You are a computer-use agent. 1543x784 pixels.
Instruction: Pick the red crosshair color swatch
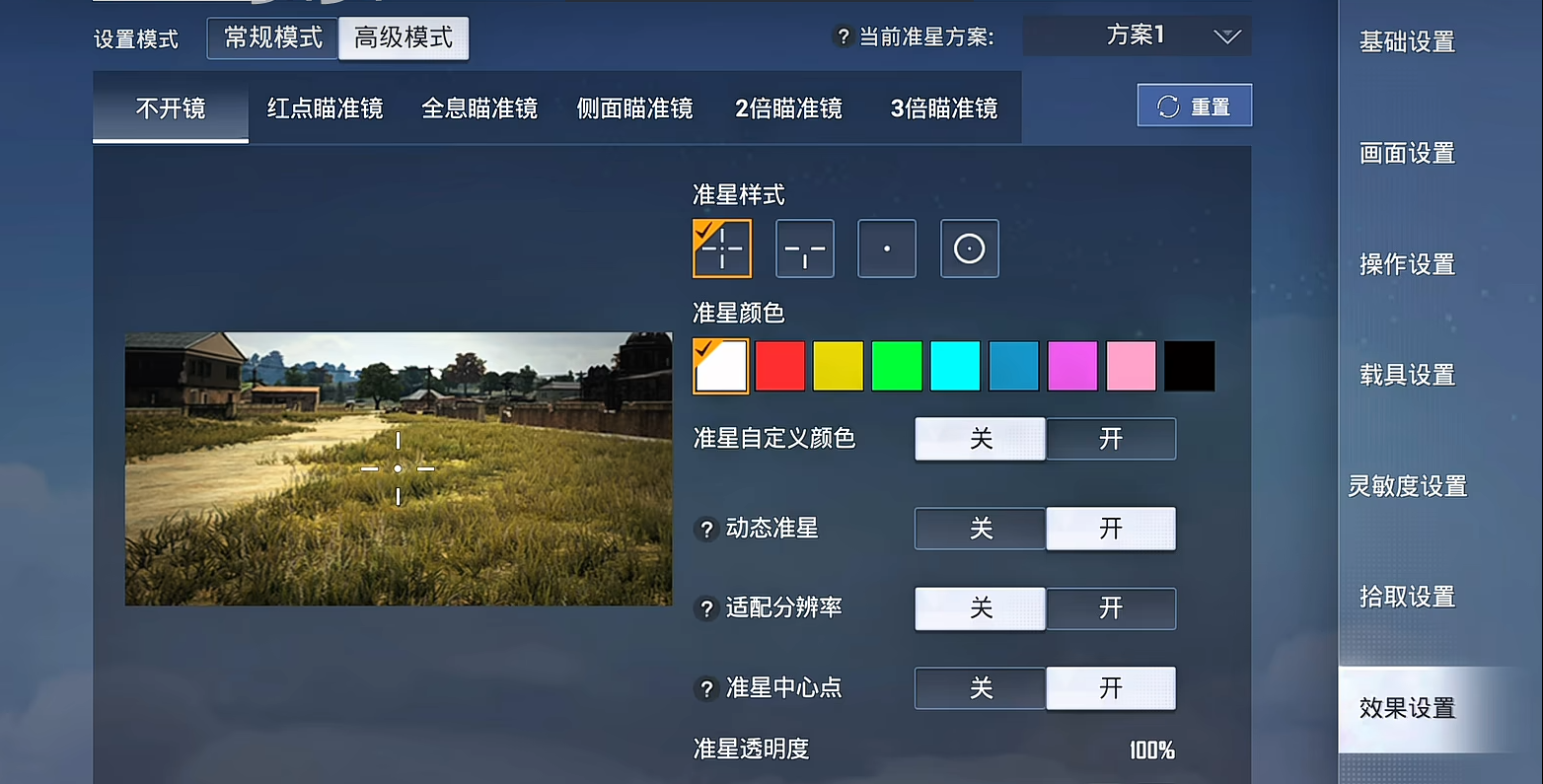[779, 367]
